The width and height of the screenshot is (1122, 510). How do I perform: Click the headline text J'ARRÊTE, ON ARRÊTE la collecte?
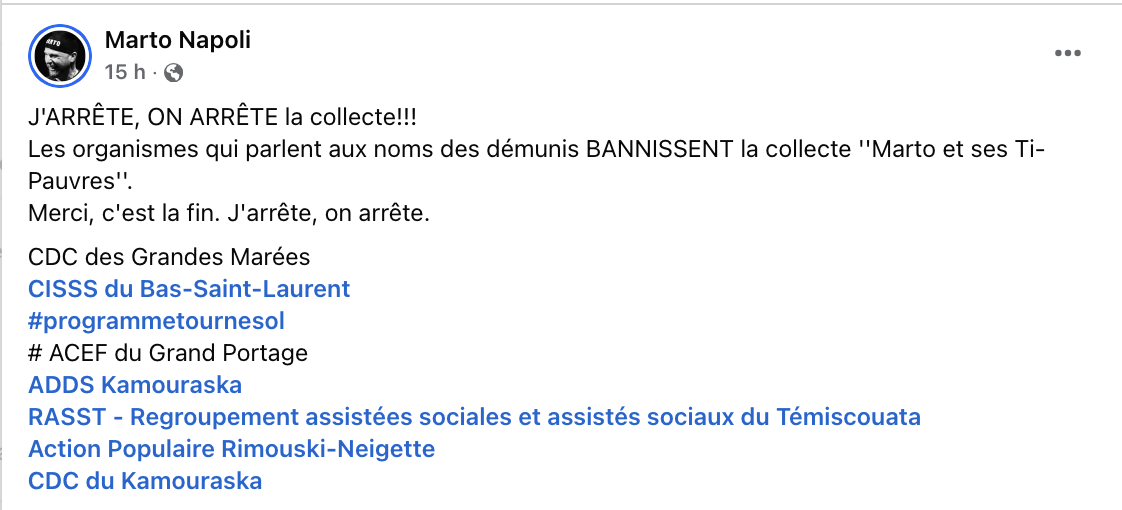tap(222, 118)
